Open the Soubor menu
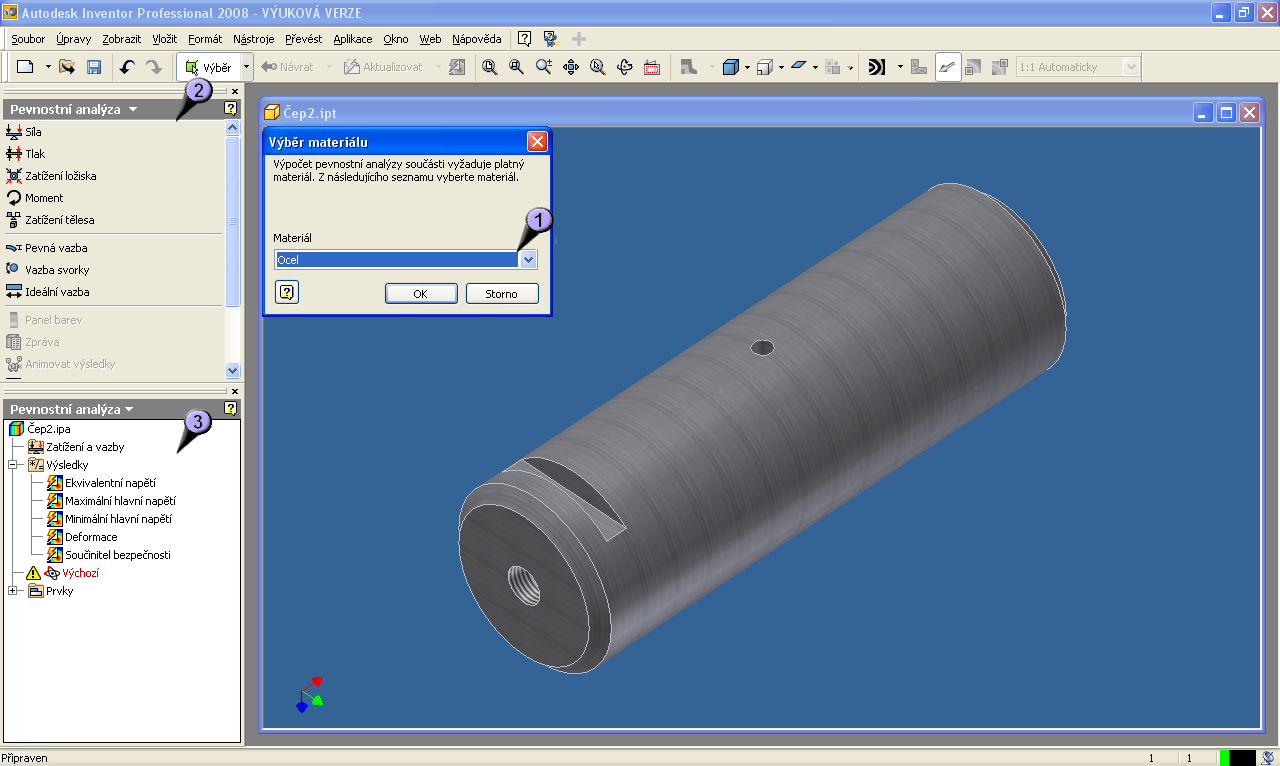Image resolution: width=1280 pixels, height=766 pixels. pos(28,39)
